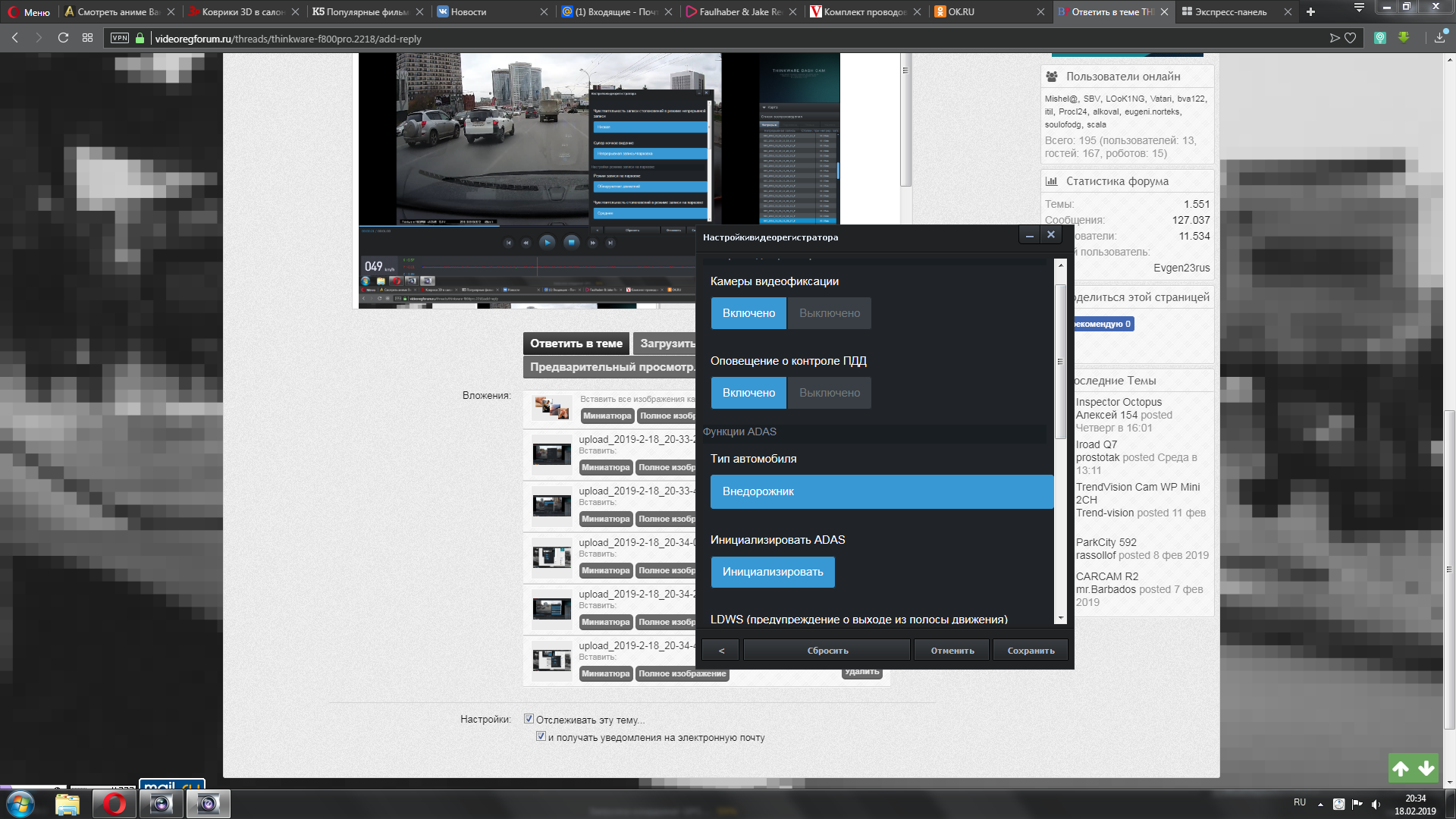Click settings dialog scroll down arrow
This screenshot has height=819, width=1456.
pos(1061,618)
